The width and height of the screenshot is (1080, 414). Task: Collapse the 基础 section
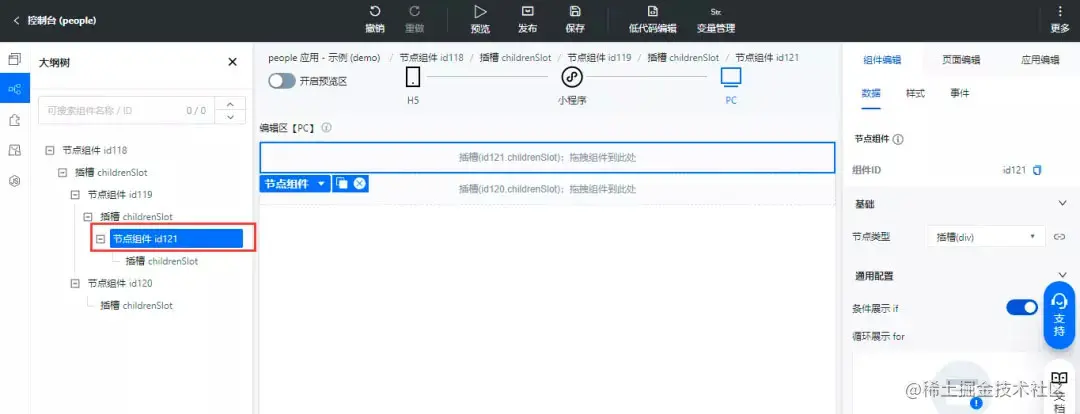point(1061,203)
